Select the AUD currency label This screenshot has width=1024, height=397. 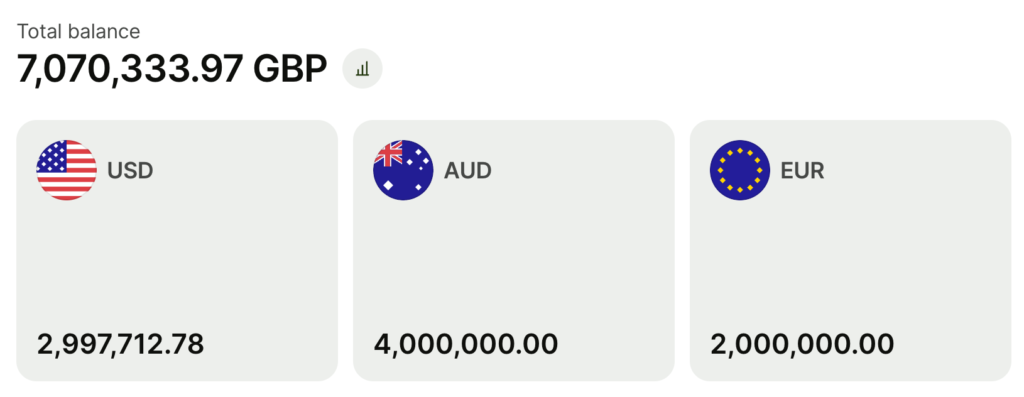[468, 171]
